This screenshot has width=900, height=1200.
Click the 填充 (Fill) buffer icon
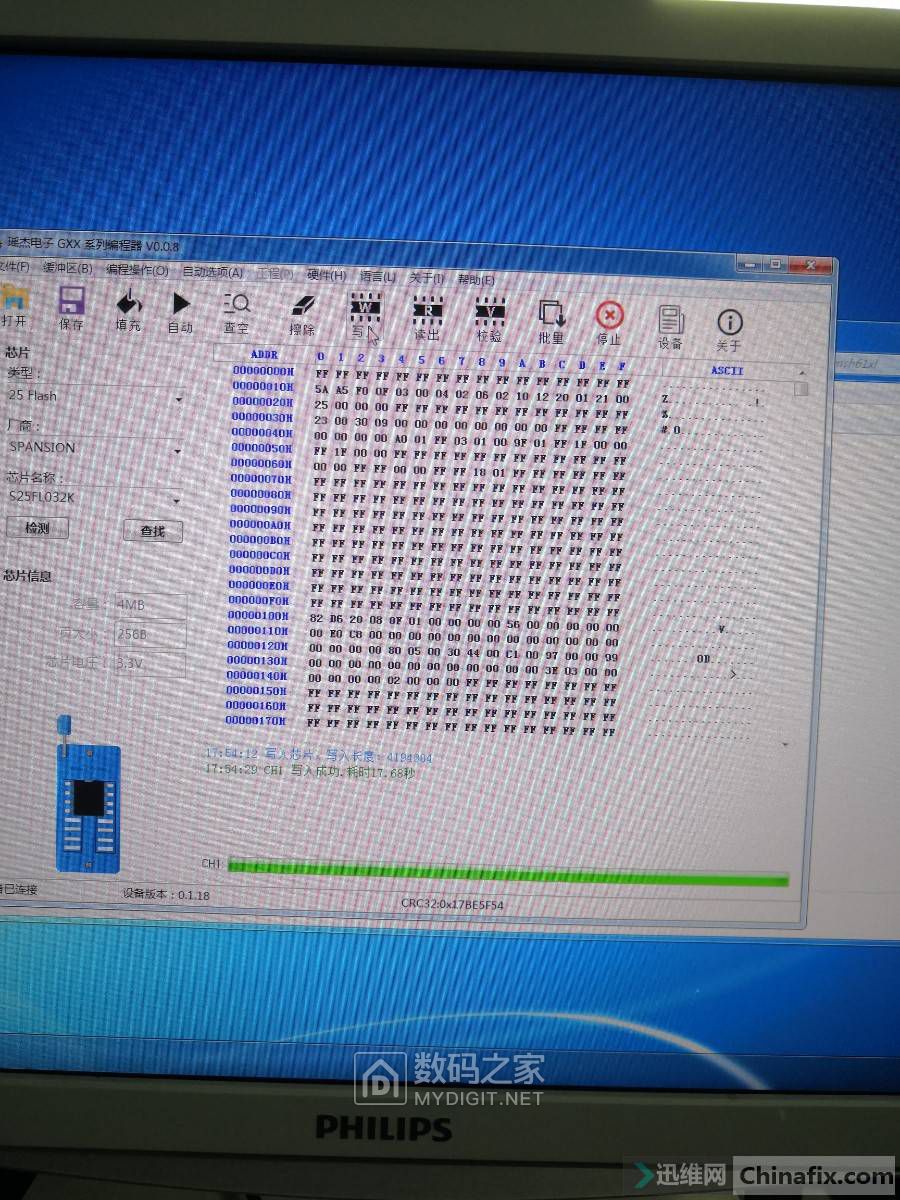click(128, 302)
